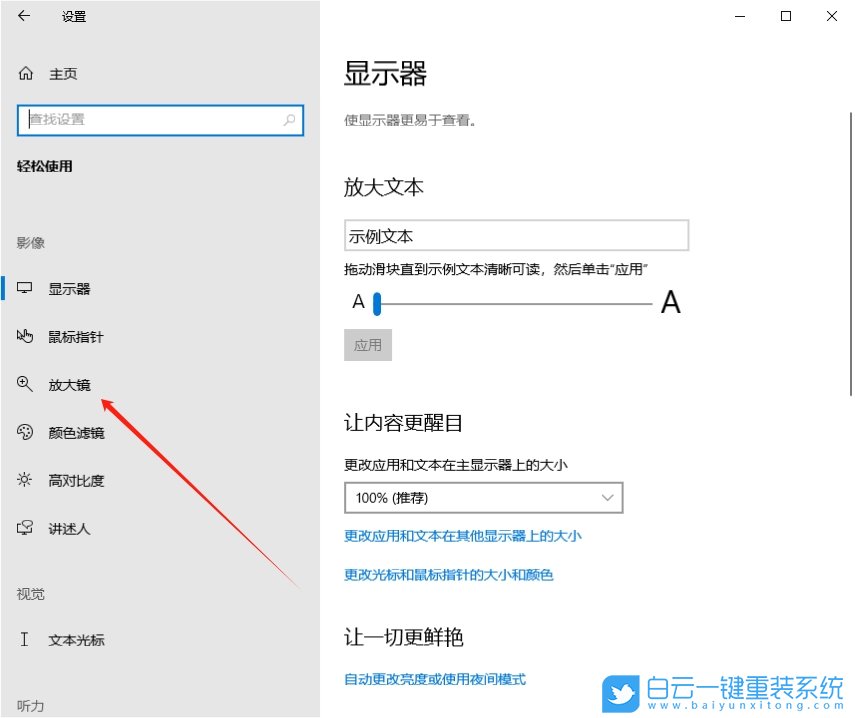Click the 显示器 (Display) monitor icon

coord(24,287)
